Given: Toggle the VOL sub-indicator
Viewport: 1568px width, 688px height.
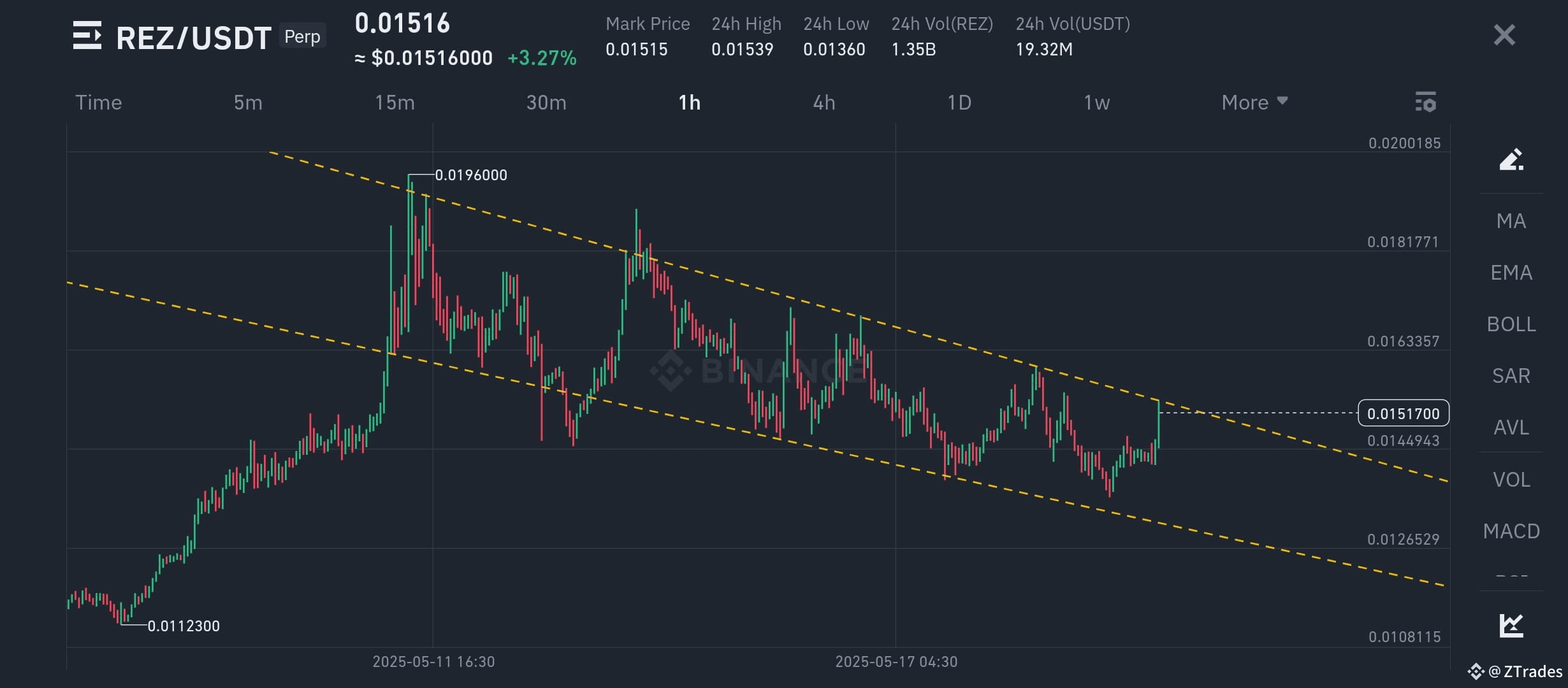Looking at the screenshot, I should tap(1511, 480).
